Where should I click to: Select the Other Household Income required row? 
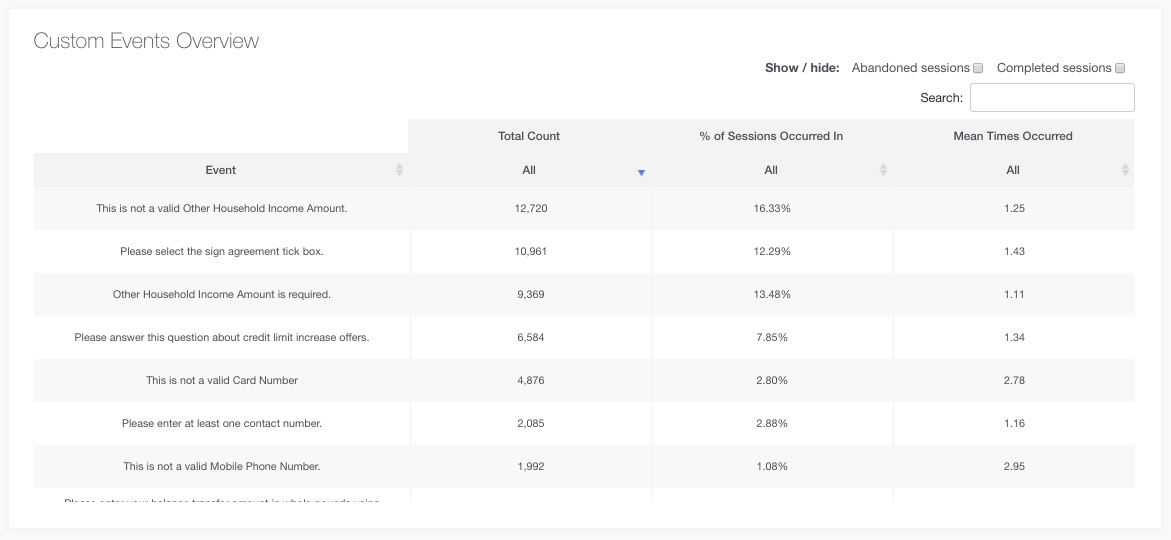(x=221, y=295)
